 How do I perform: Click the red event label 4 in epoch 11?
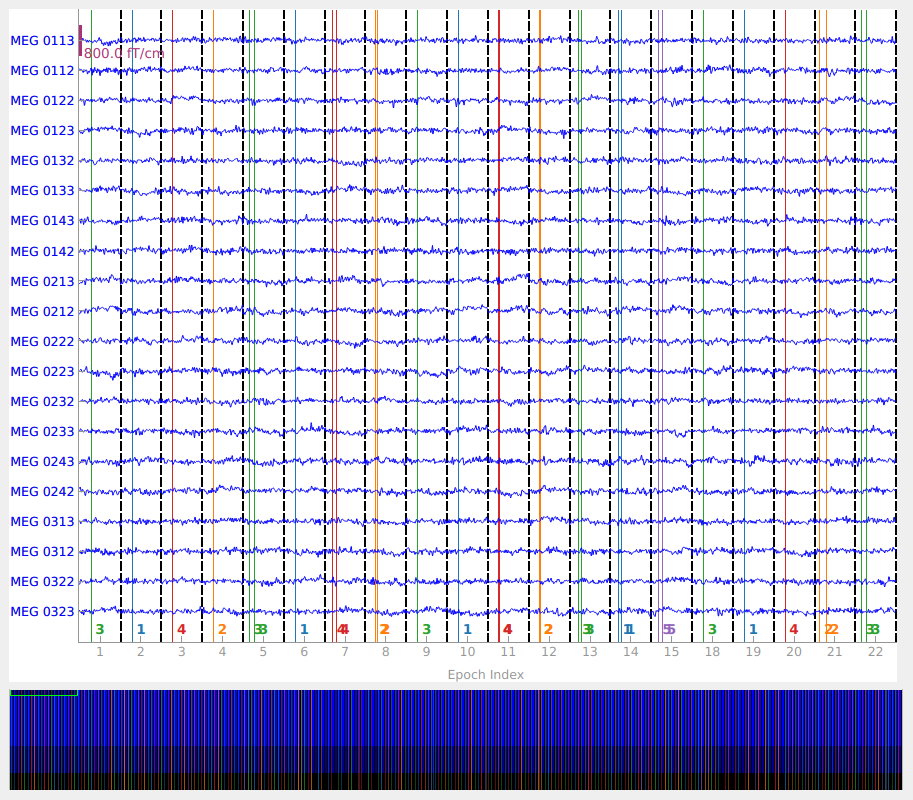(508, 629)
